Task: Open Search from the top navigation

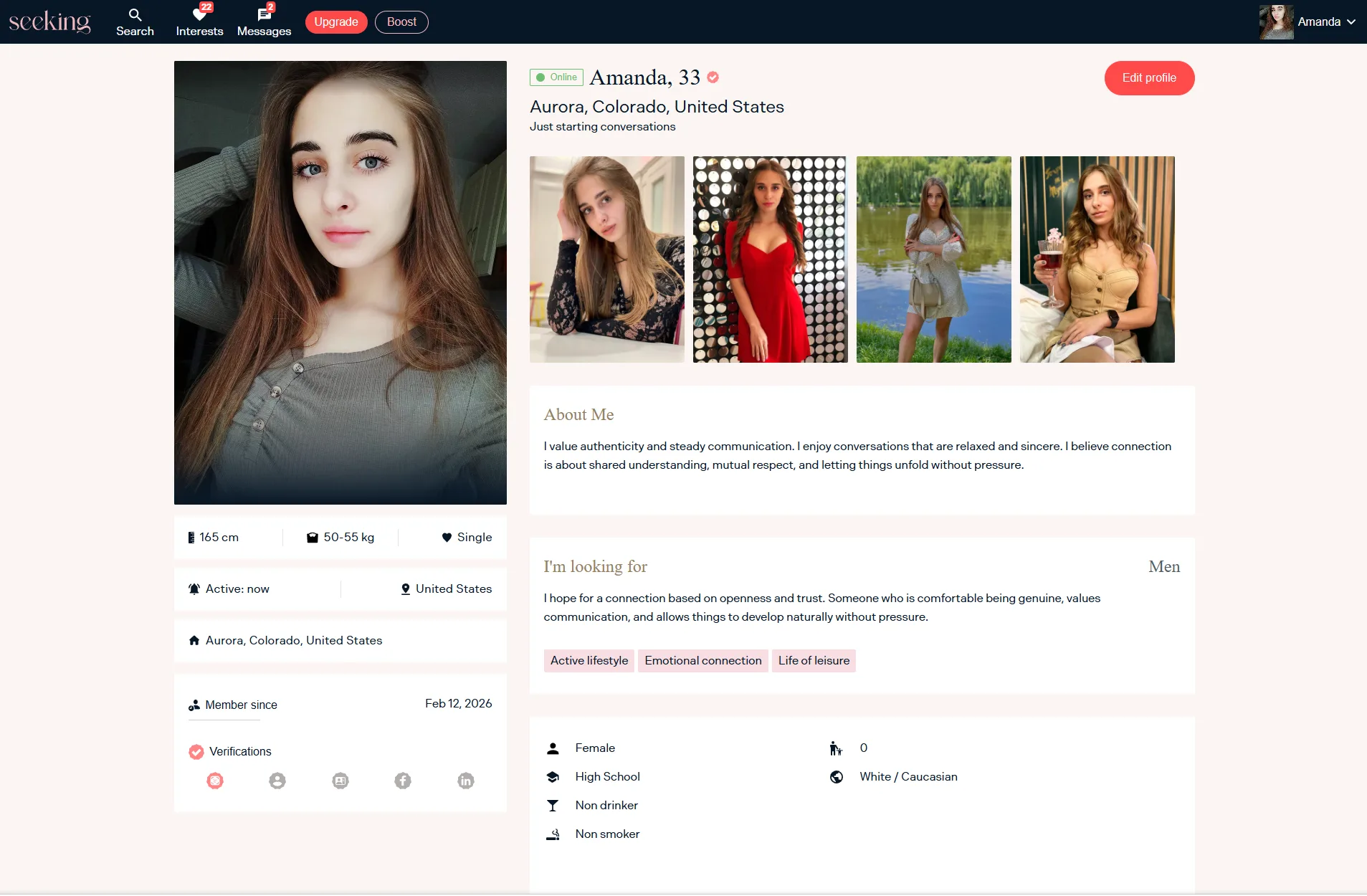Action: click(135, 22)
